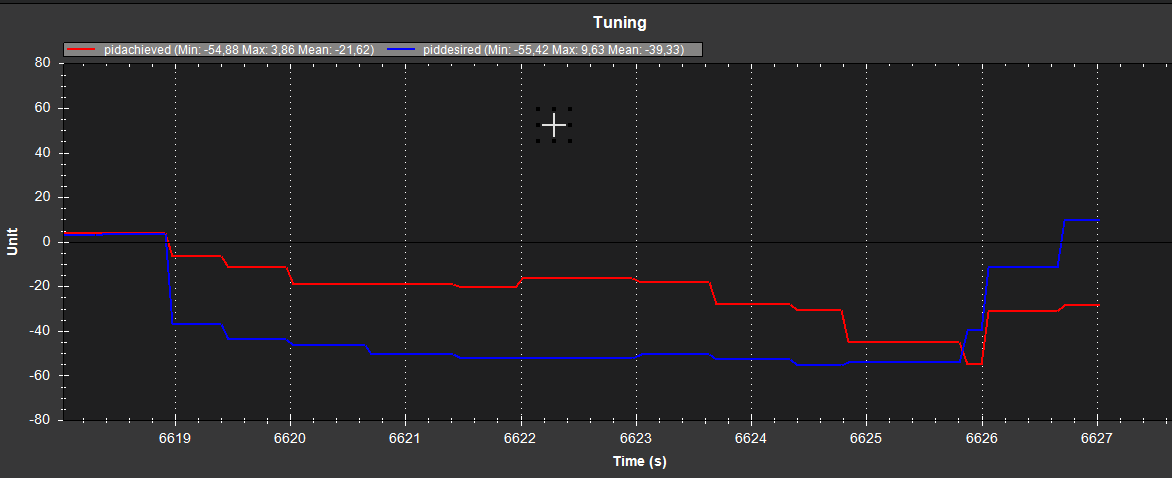Click the 6627 time axis tick label
Image resolution: width=1172 pixels, height=478 pixels.
pos(1097,438)
